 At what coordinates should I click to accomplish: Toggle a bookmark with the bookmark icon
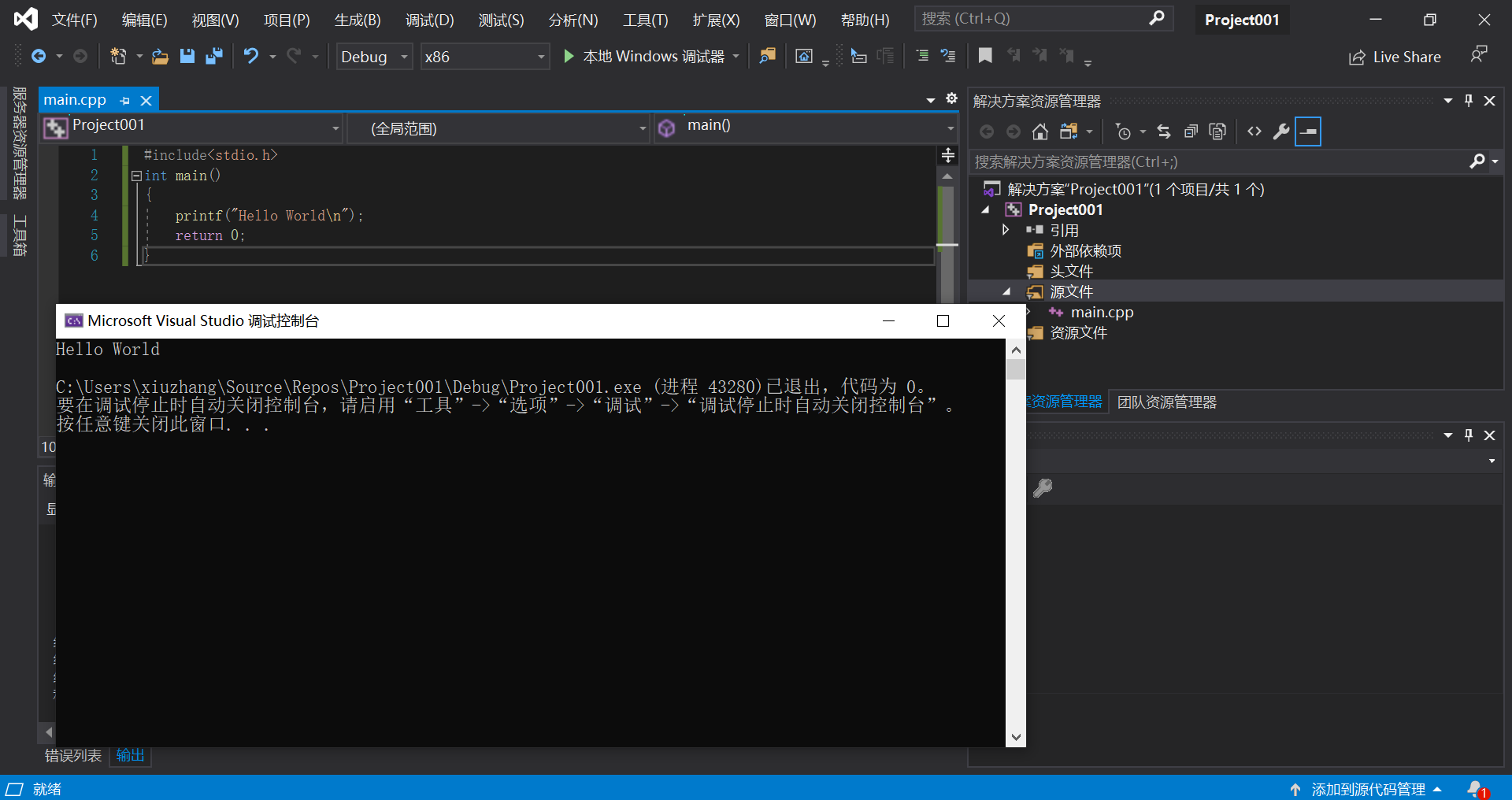pos(985,55)
